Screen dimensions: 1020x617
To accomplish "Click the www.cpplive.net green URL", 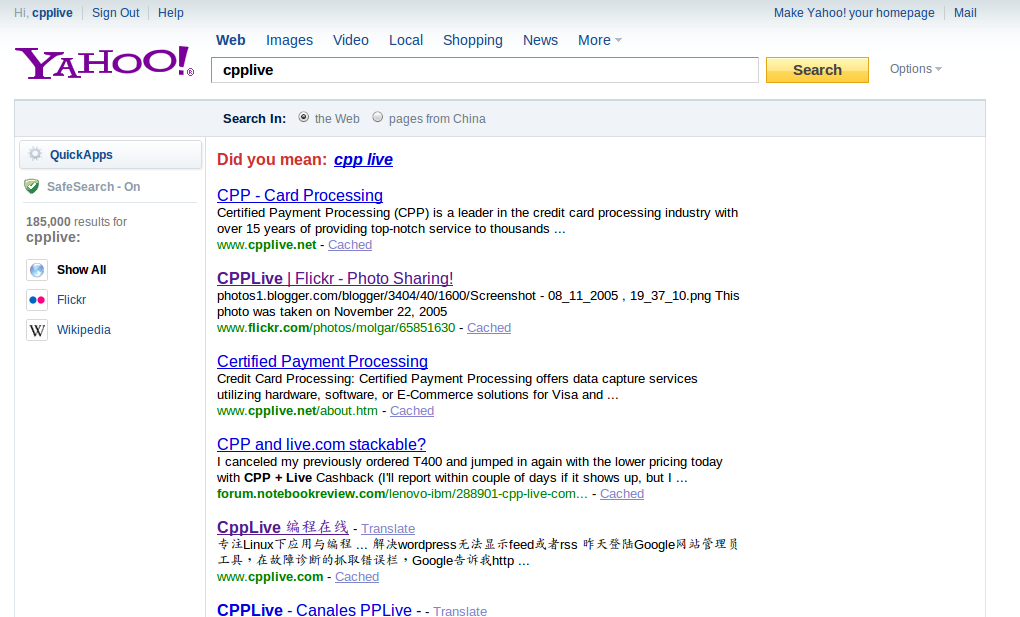I will pyautogui.click(x=267, y=245).
